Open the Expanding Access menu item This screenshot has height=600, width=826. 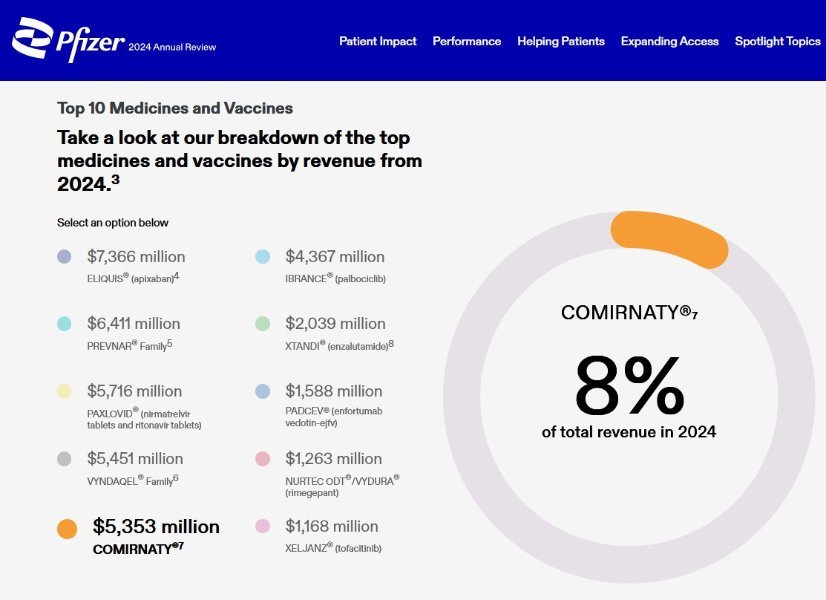670,41
